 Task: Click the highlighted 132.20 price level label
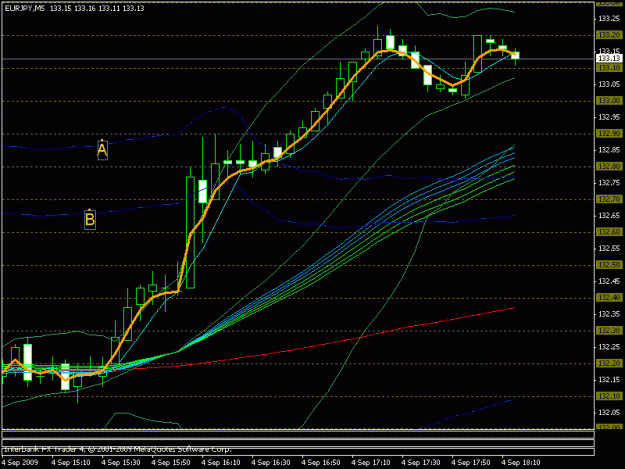(x=609, y=363)
